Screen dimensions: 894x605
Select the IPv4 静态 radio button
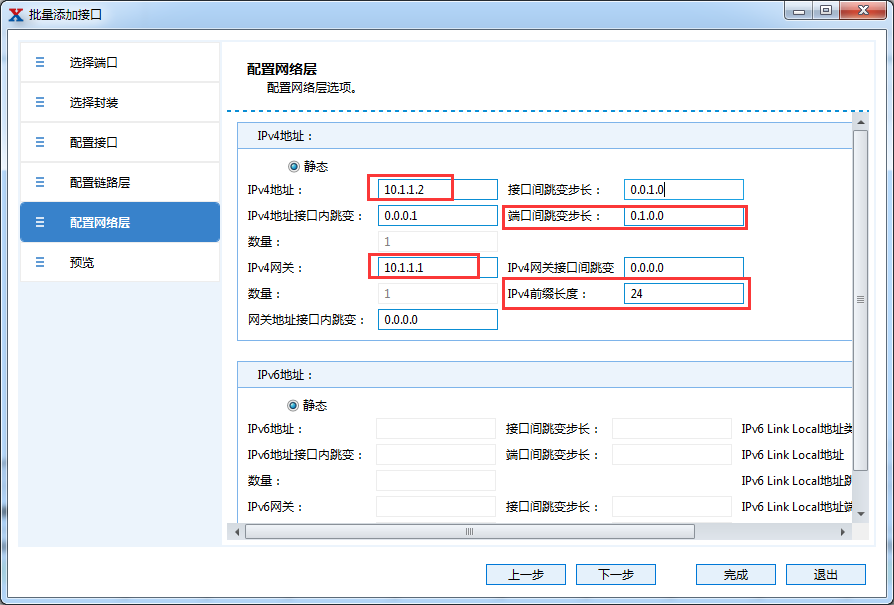pyautogui.click(x=294, y=167)
